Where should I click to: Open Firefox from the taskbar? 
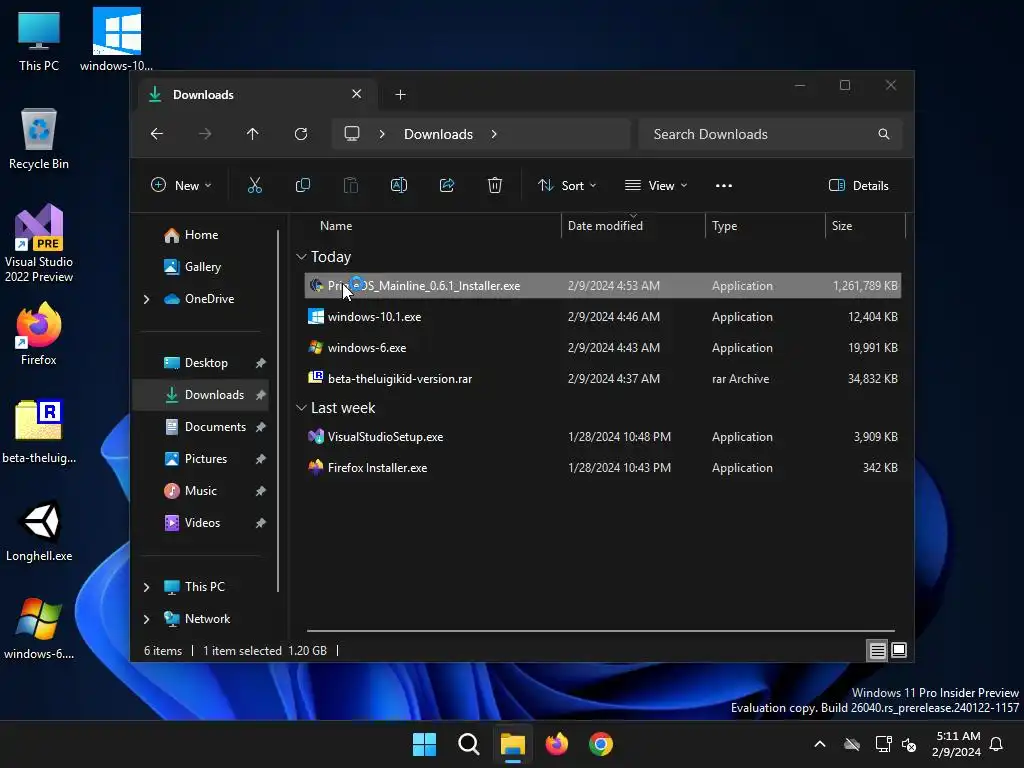pos(556,744)
